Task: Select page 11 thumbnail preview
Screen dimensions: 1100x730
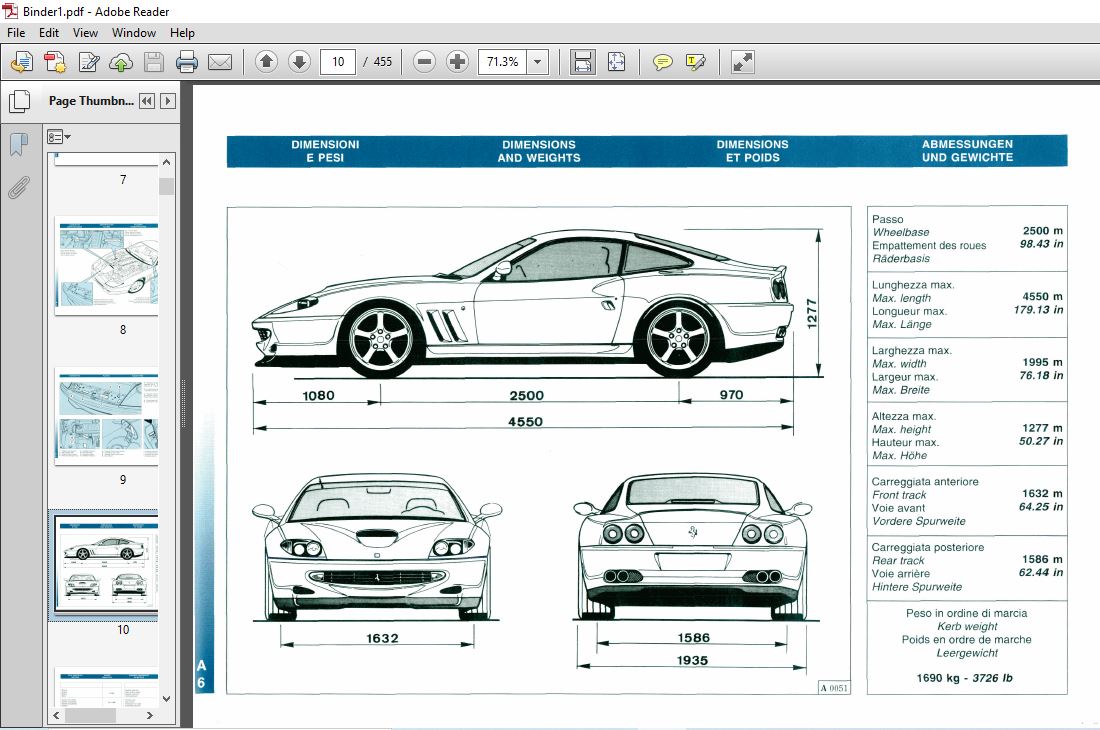Action: click(107, 687)
